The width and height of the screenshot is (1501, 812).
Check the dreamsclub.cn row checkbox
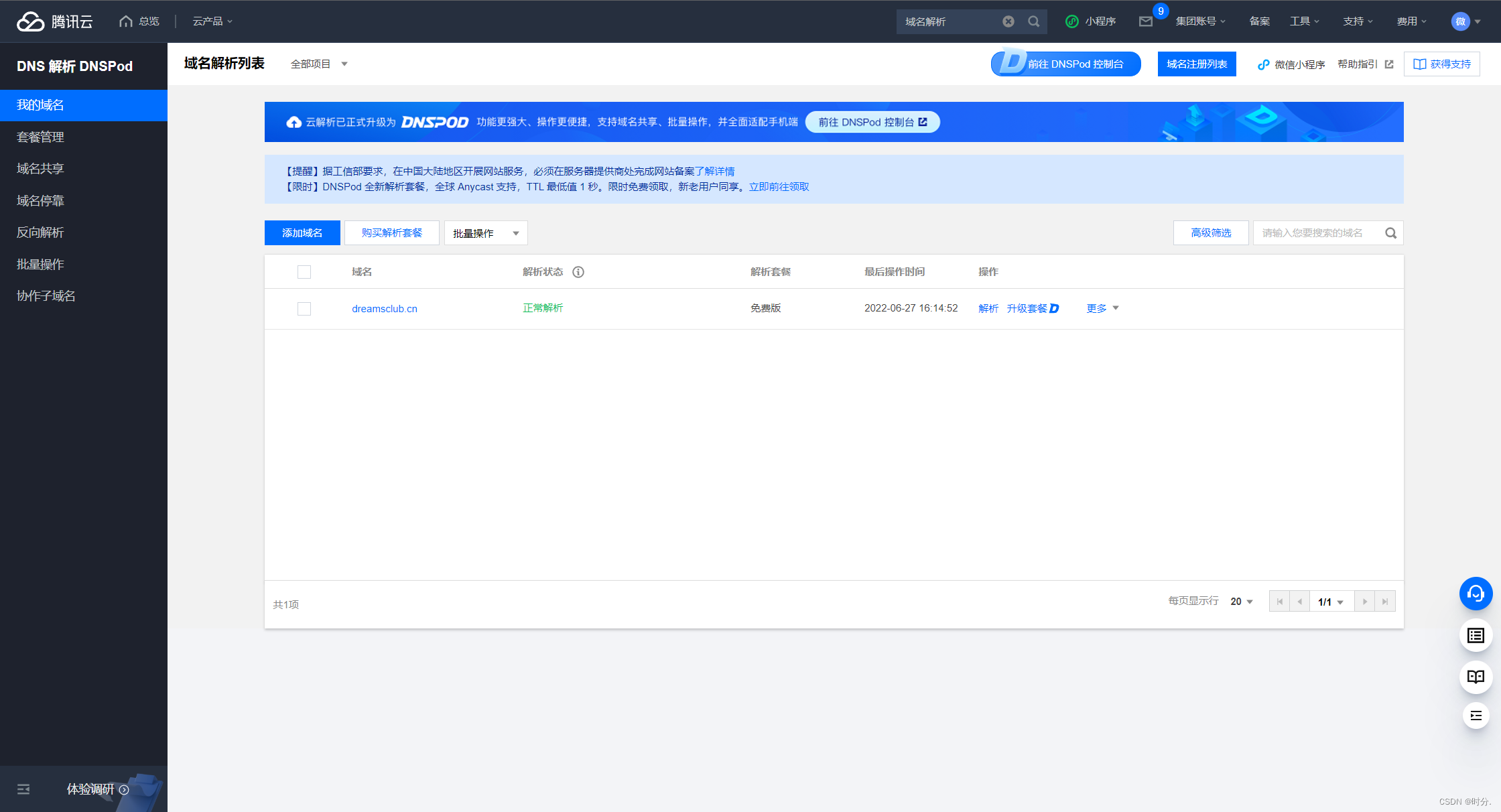click(304, 309)
